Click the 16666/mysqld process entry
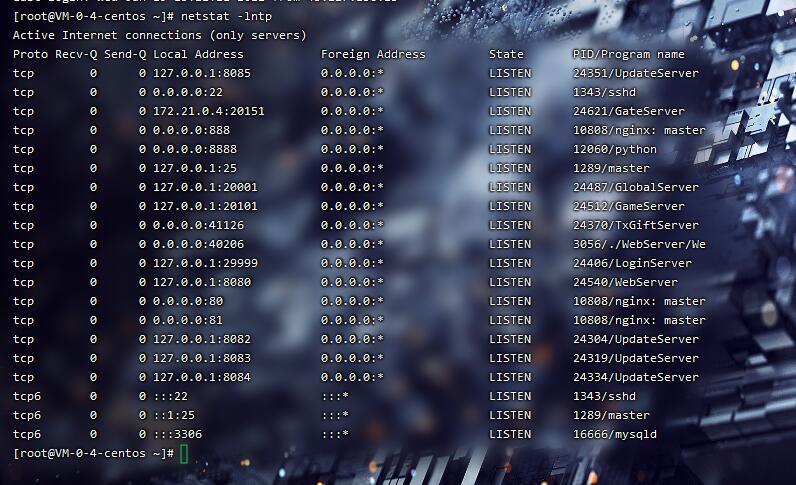This screenshot has width=796, height=485. (x=615, y=434)
